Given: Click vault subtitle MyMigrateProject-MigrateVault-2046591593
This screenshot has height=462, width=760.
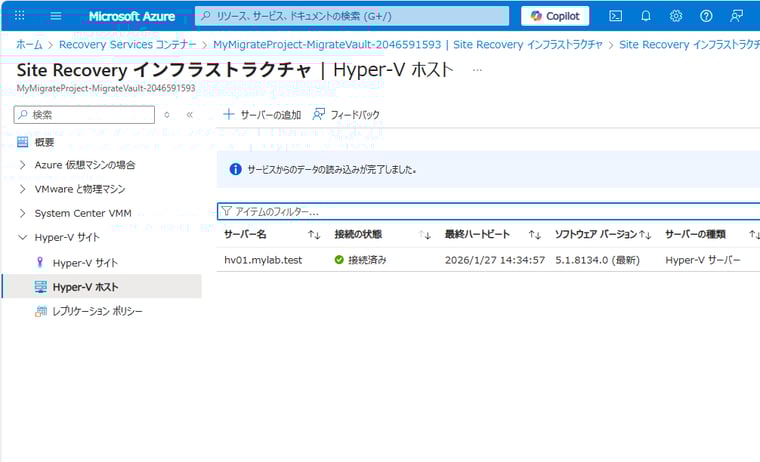Looking at the screenshot, I should pyautogui.click(x=106, y=88).
